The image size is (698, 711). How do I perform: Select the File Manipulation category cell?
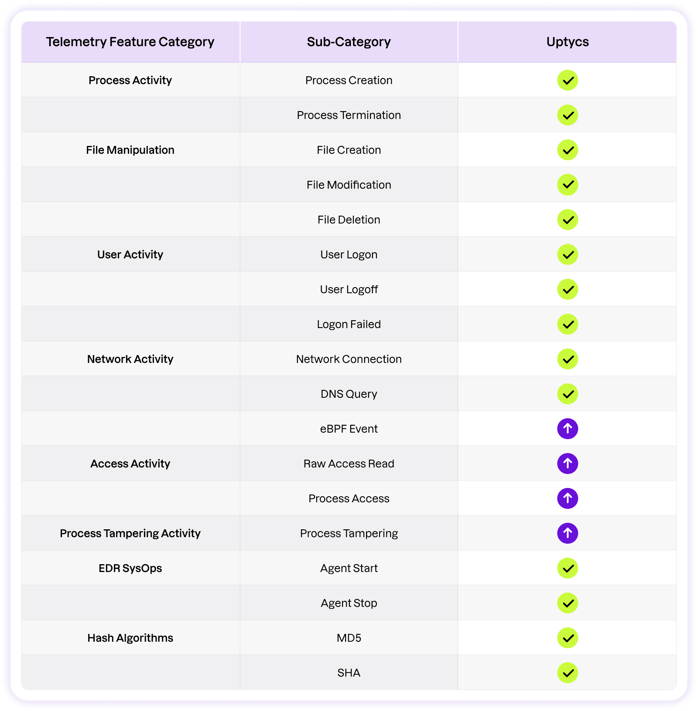pos(130,150)
